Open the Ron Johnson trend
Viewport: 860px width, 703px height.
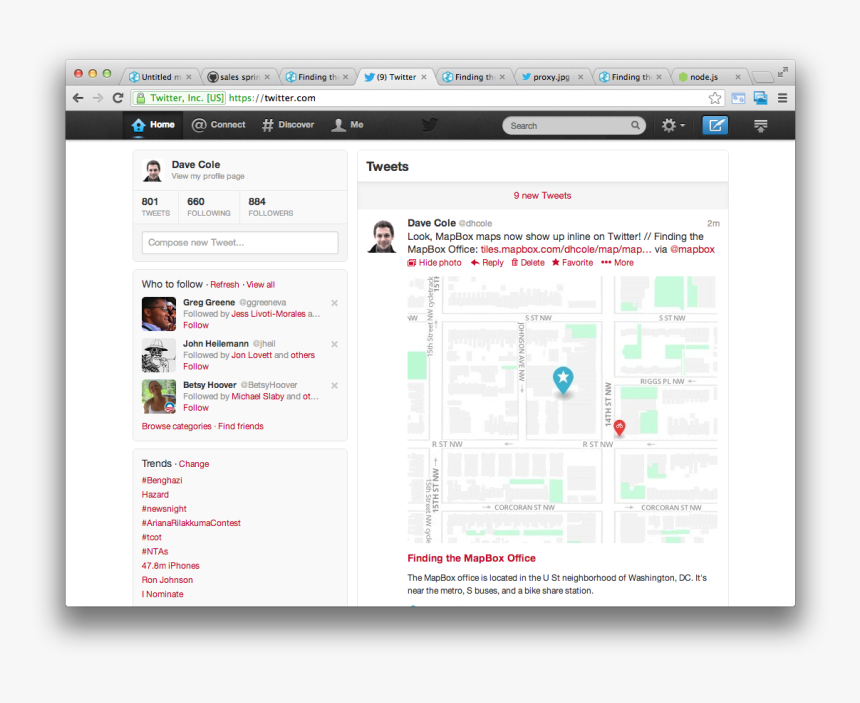[167, 580]
